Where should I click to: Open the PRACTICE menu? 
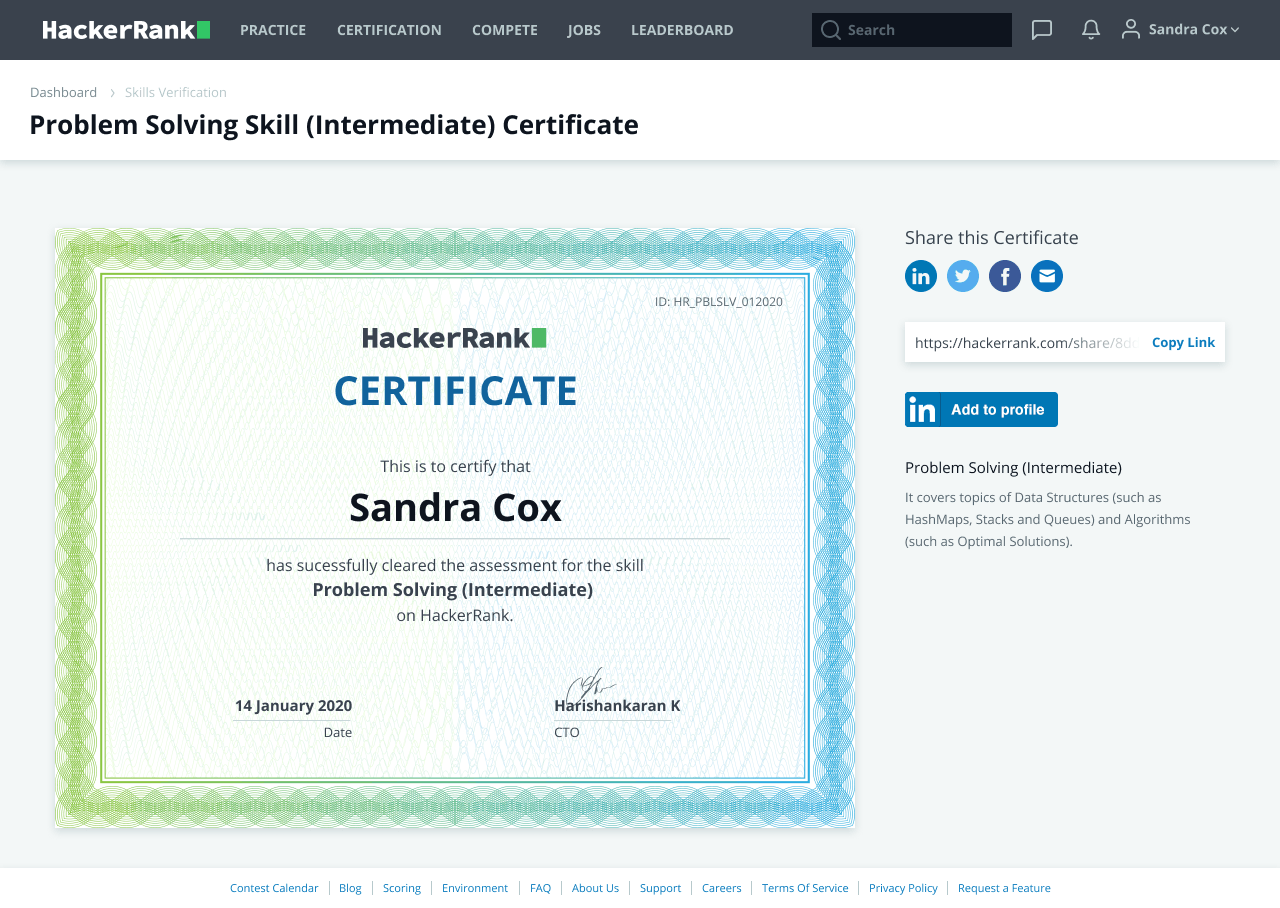[273, 29]
